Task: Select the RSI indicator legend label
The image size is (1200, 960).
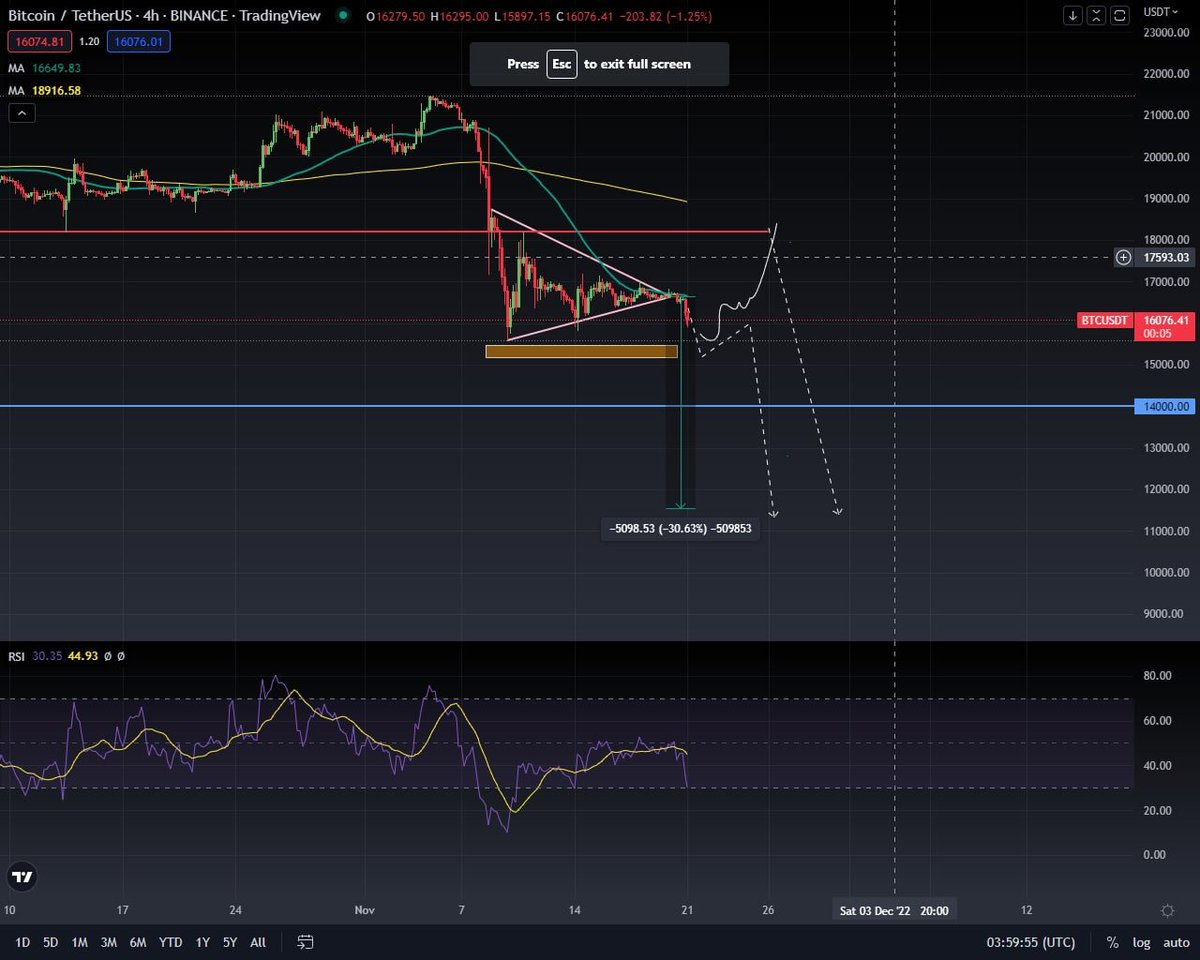Action: [x=16, y=656]
